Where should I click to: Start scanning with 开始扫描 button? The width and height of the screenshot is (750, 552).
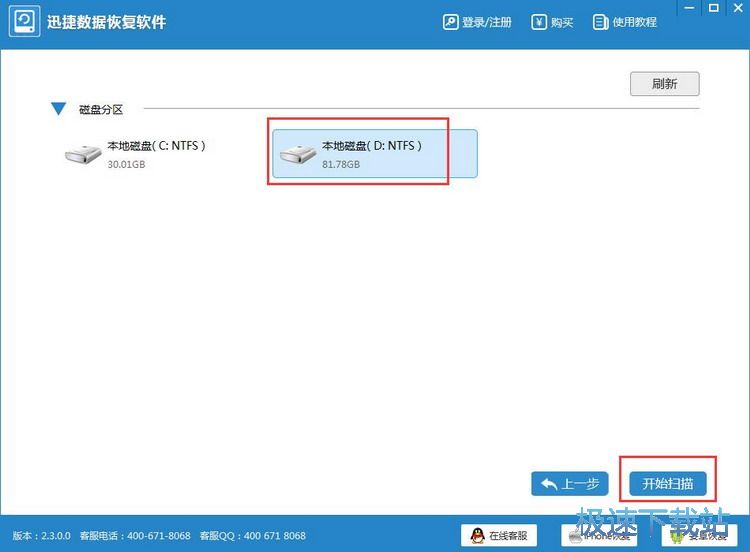(668, 484)
